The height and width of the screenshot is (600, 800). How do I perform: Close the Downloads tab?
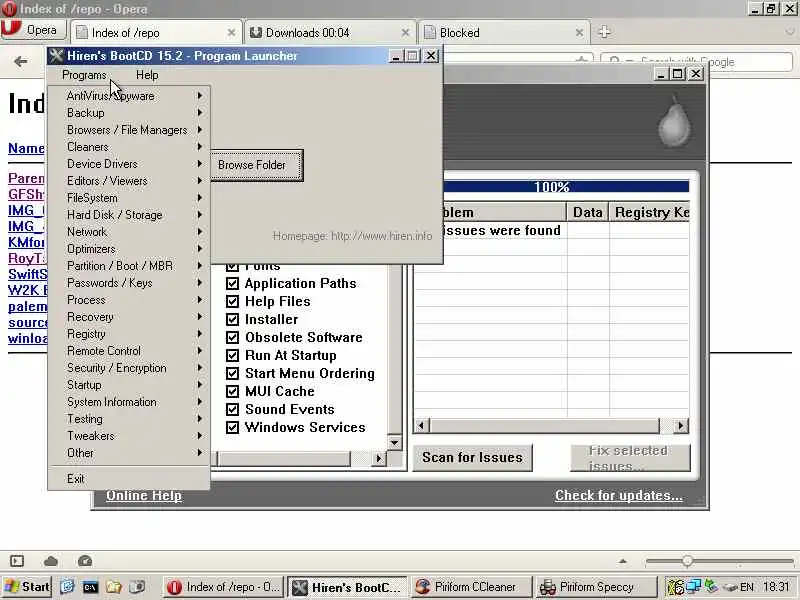405,33
